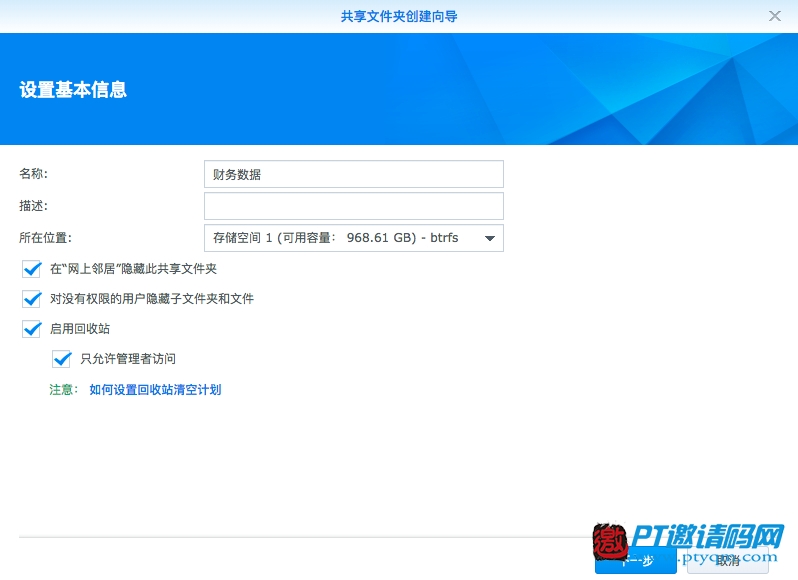Image resolution: width=798 pixels, height=580 pixels.
Task: Disable the 启用回收站 checkbox
Action: tap(31, 329)
